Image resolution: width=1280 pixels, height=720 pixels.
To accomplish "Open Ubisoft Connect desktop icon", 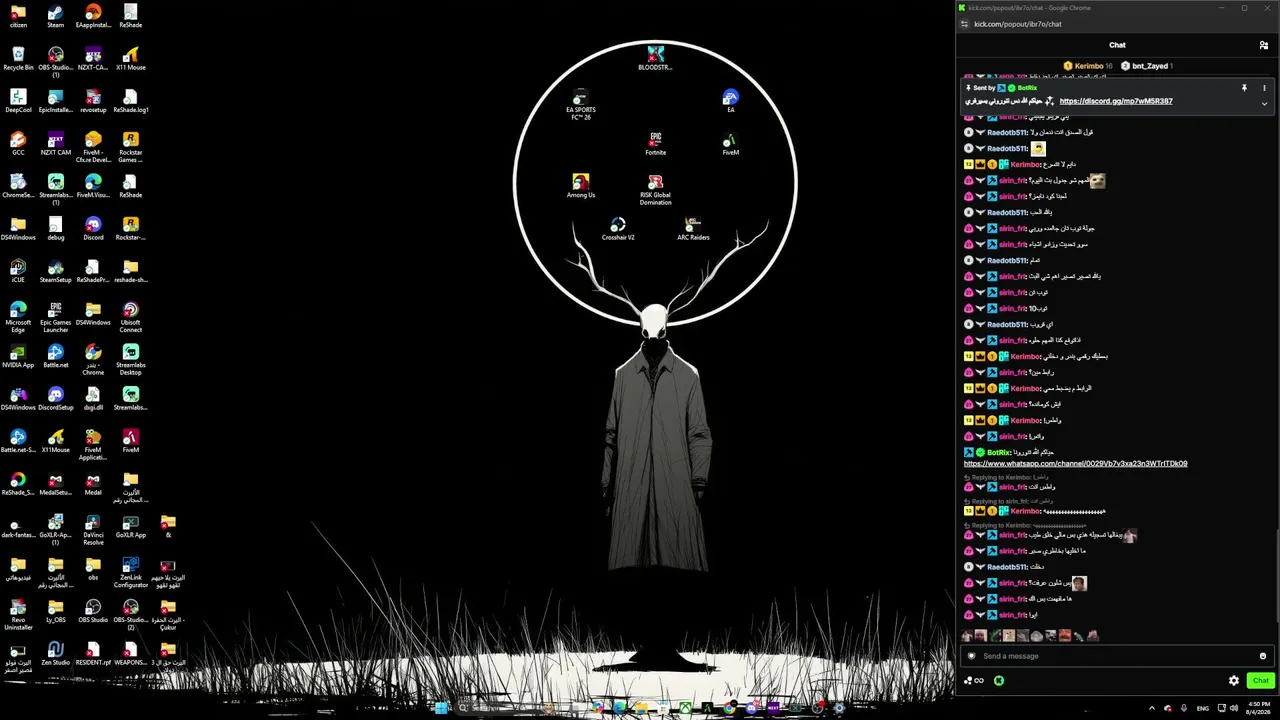I will [130, 318].
